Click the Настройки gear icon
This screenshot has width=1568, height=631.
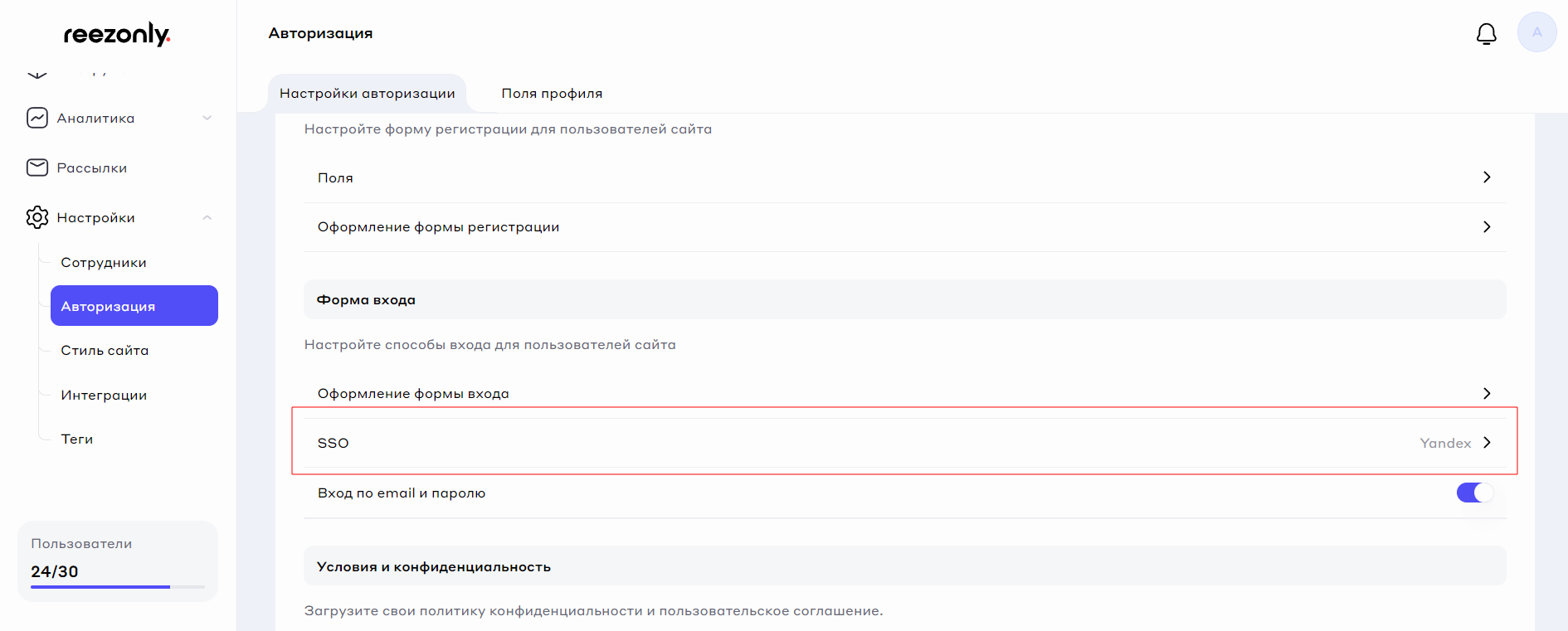pyautogui.click(x=37, y=217)
